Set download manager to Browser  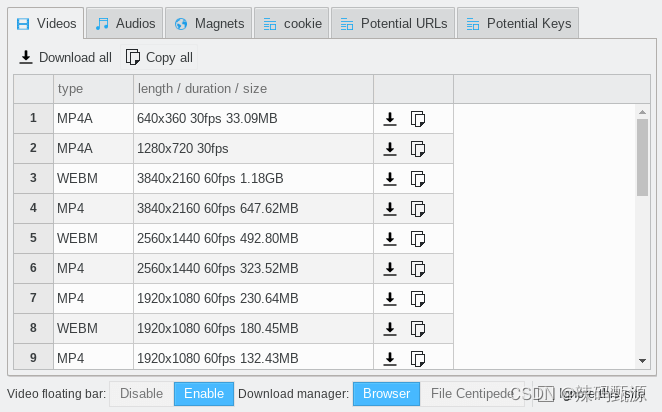[x=386, y=394]
